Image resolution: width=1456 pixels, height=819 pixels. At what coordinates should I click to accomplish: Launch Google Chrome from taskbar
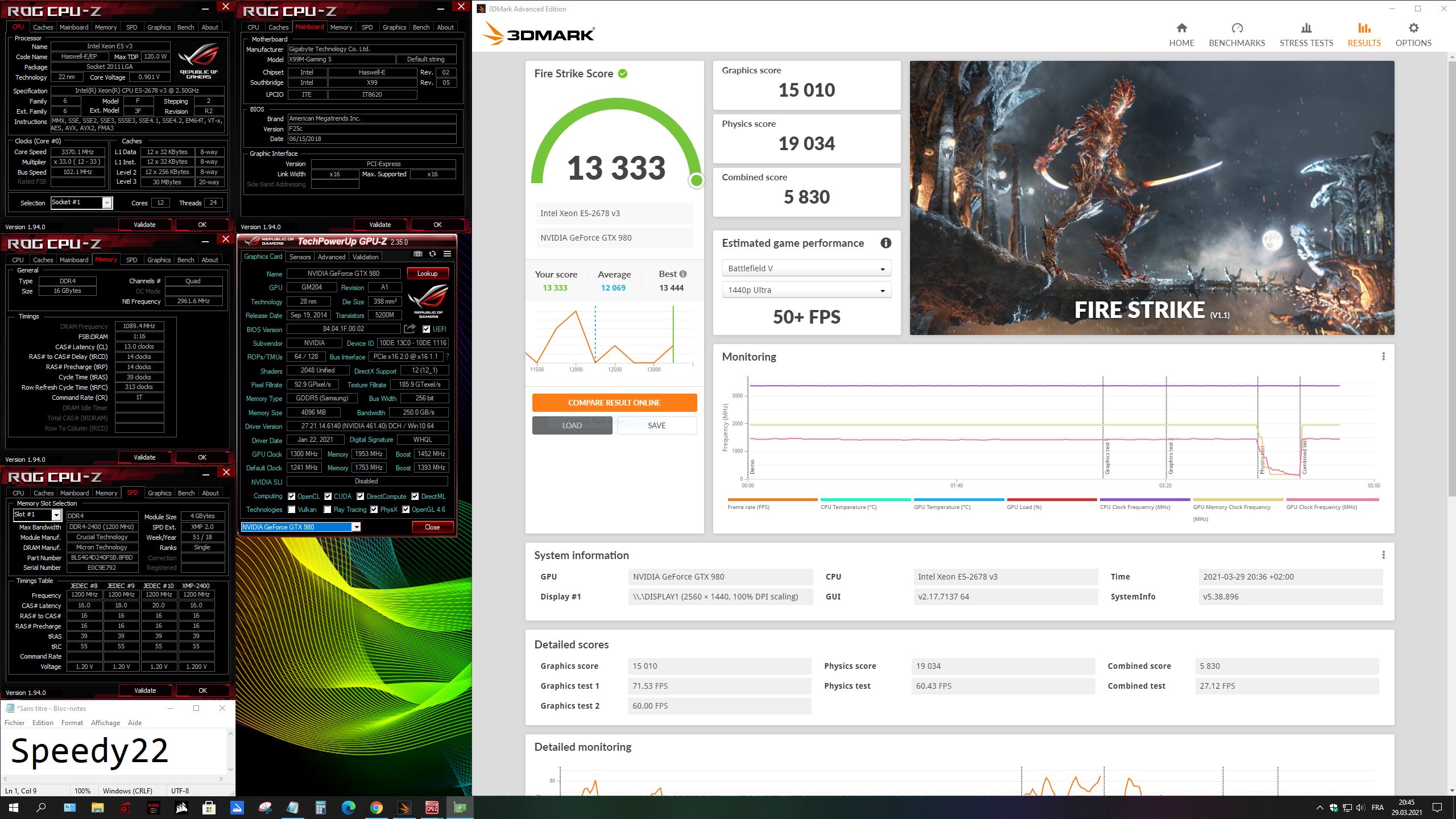(x=376, y=807)
